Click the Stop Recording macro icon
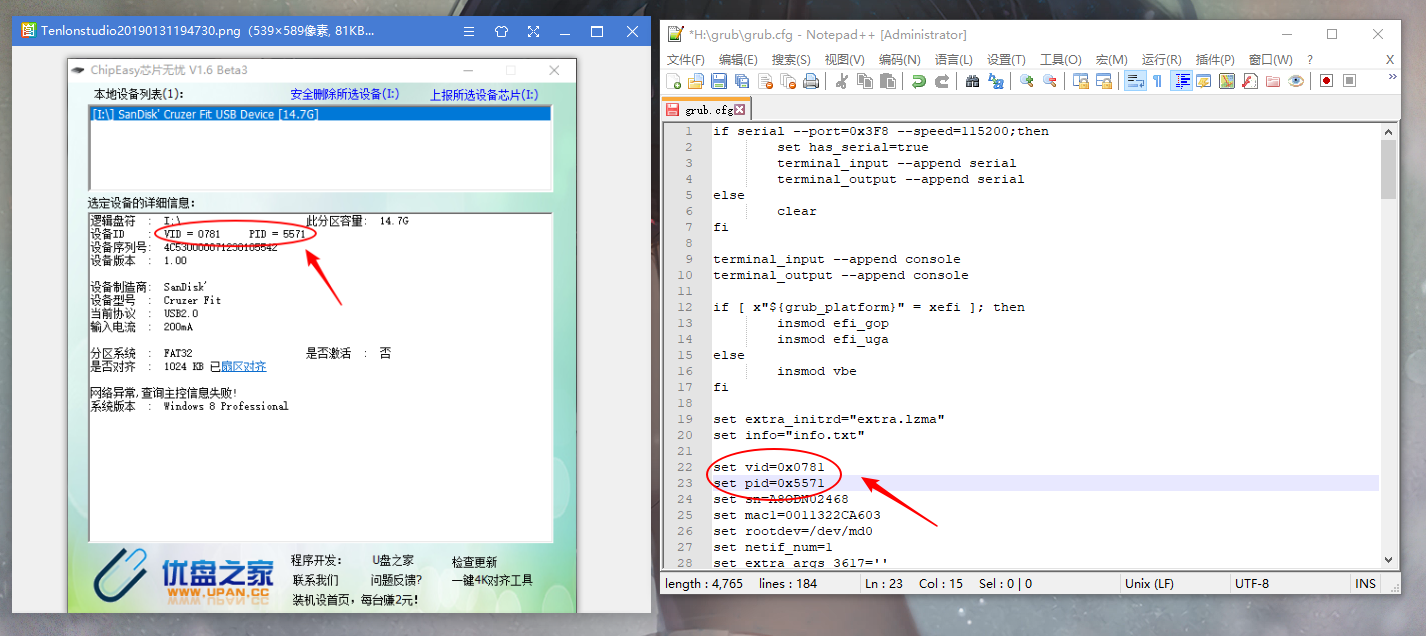Image resolution: width=1426 pixels, height=636 pixels. point(1349,81)
